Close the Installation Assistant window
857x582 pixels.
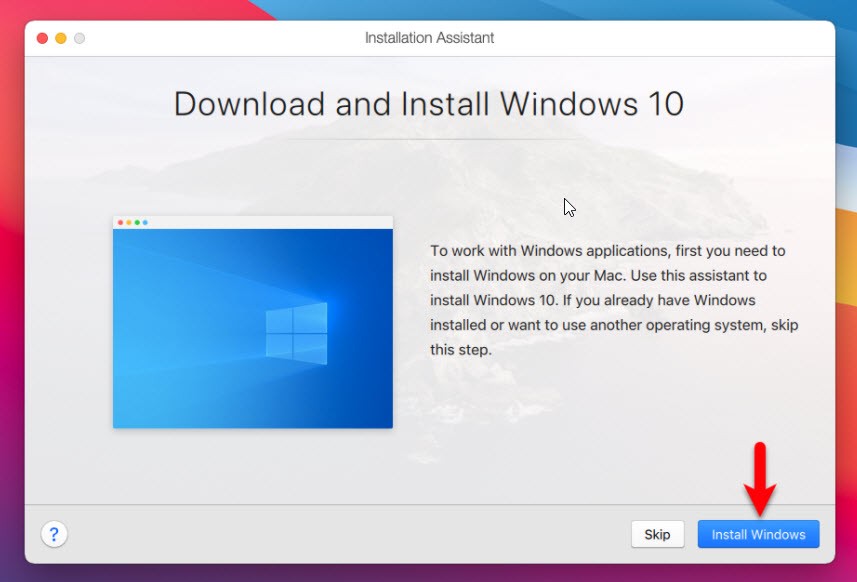[42, 38]
